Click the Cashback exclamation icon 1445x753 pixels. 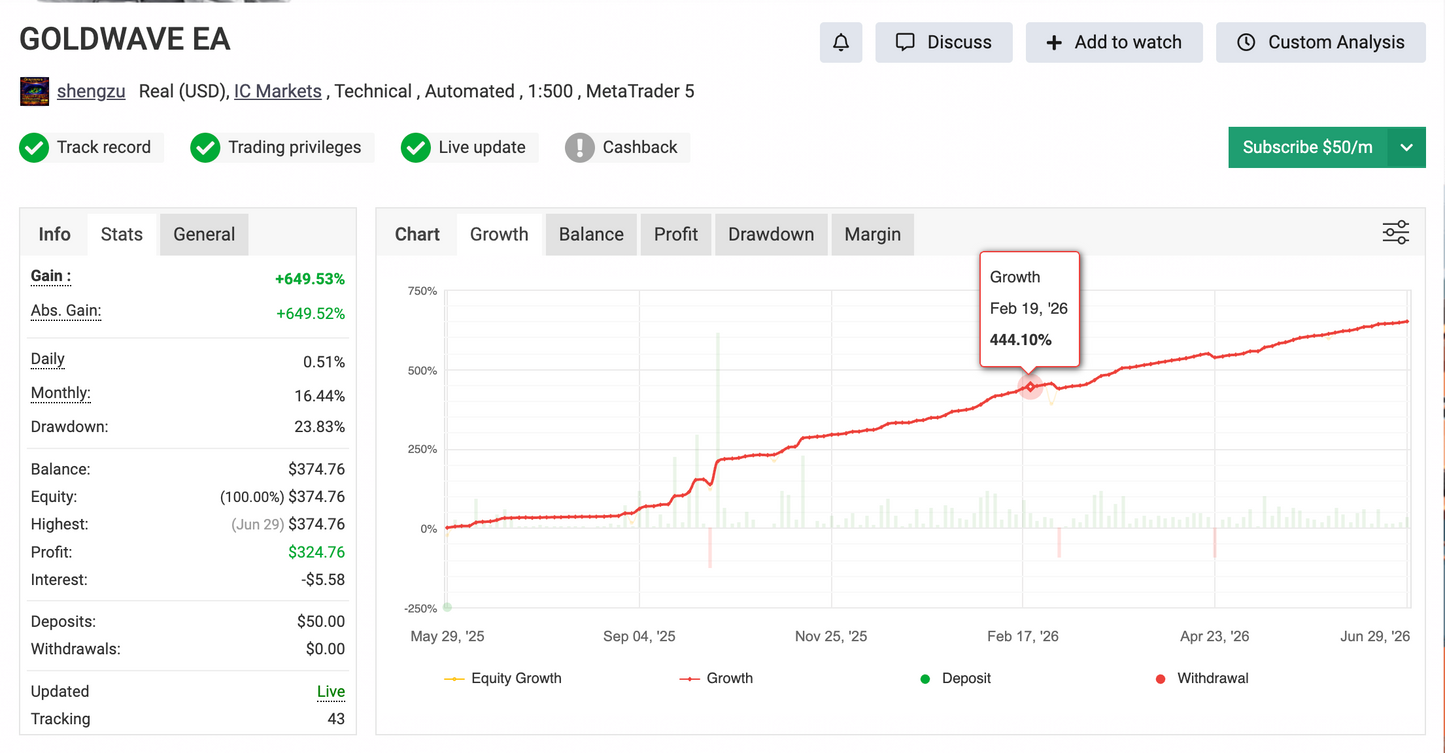tap(579, 148)
